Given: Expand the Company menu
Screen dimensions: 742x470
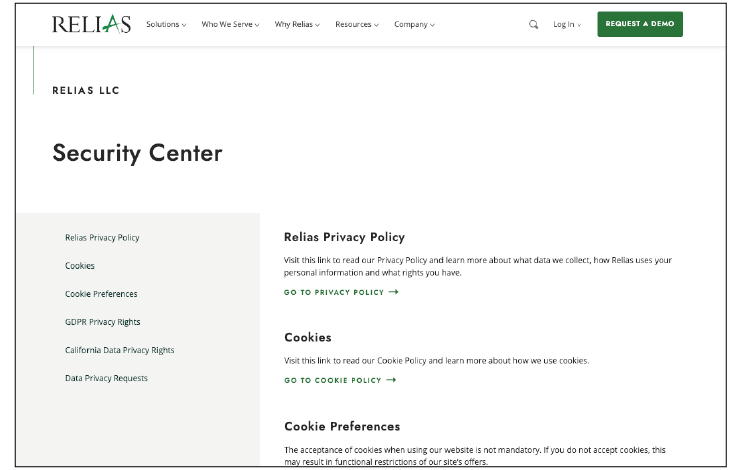Looking at the screenshot, I should click(415, 24).
